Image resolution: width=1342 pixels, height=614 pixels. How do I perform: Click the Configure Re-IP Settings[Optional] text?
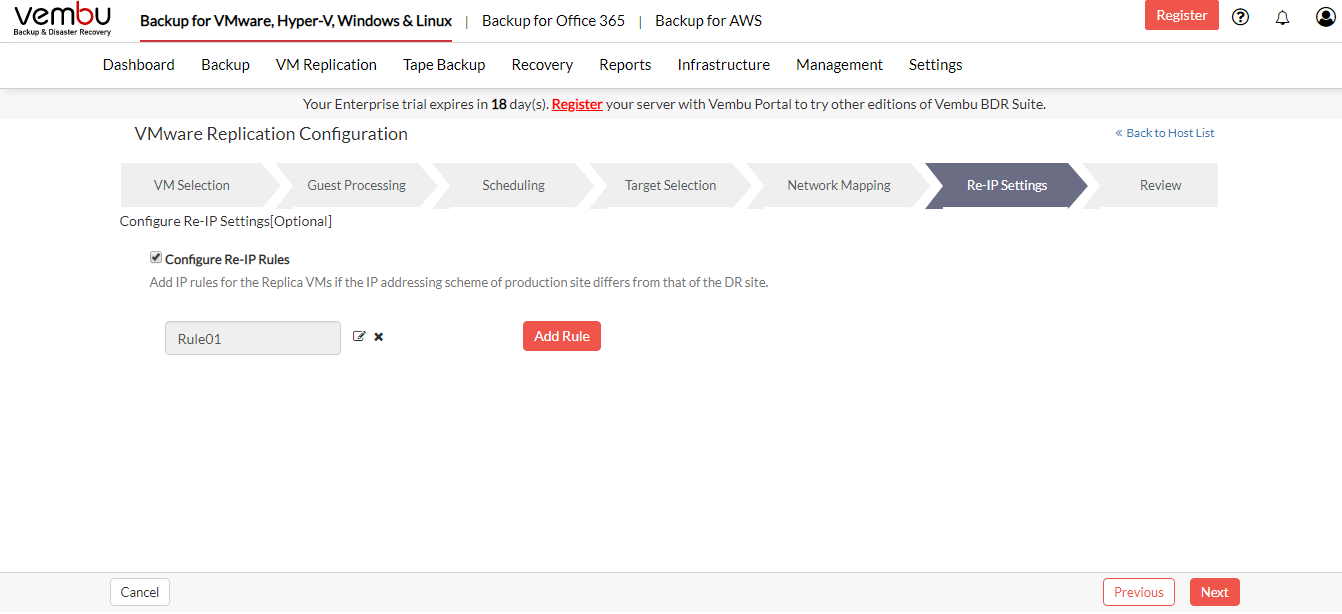pos(226,221)
